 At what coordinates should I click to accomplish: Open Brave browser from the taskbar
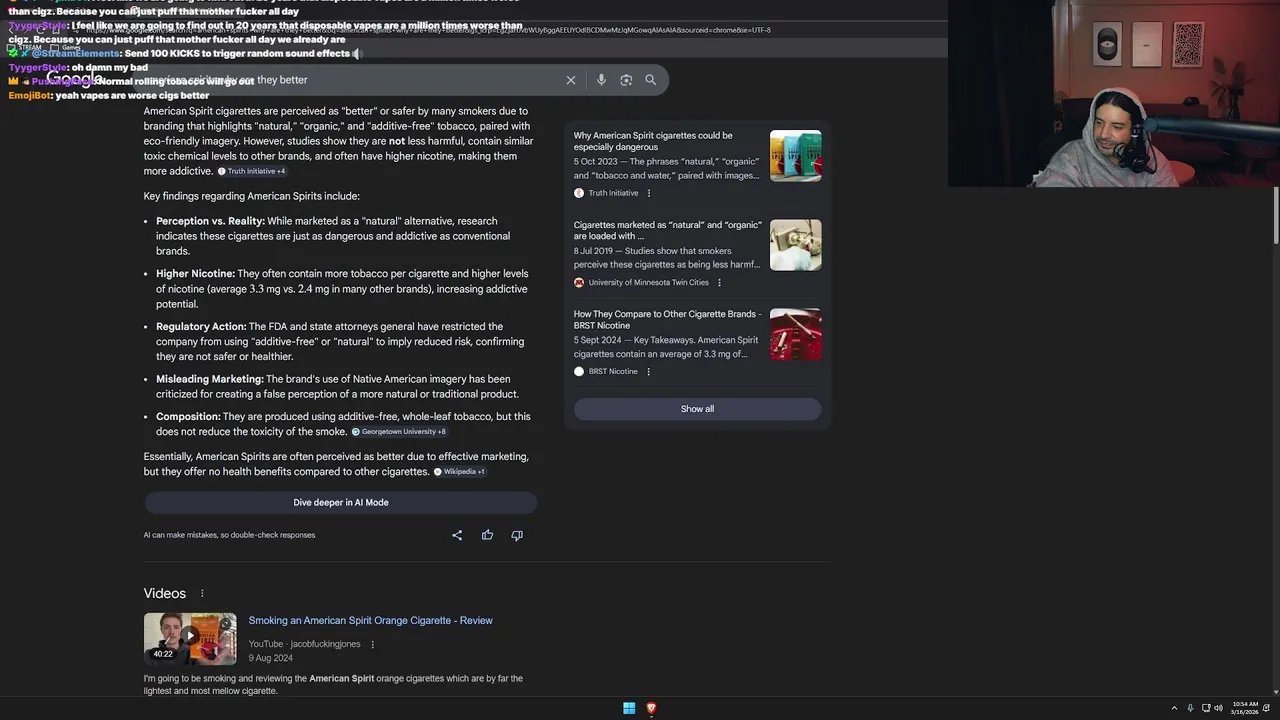pos(651,708)
